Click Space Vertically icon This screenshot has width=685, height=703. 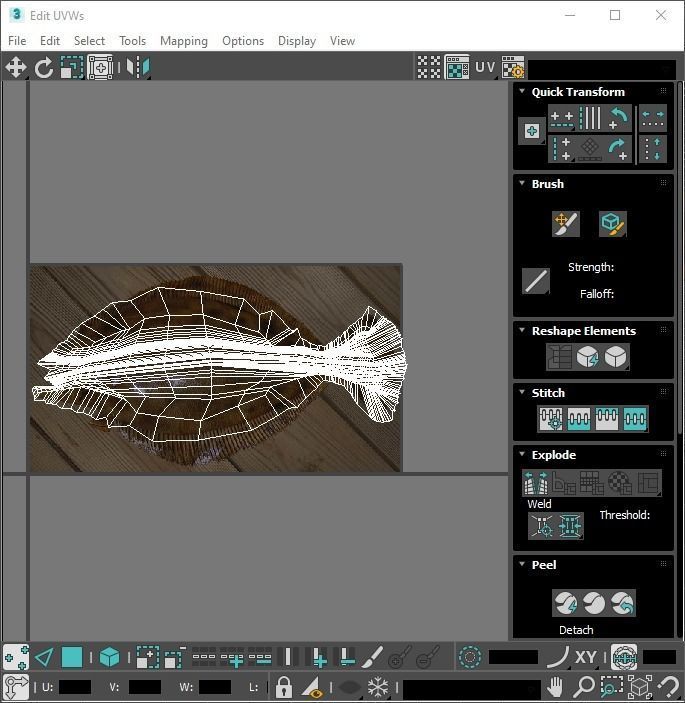(653, 149)
